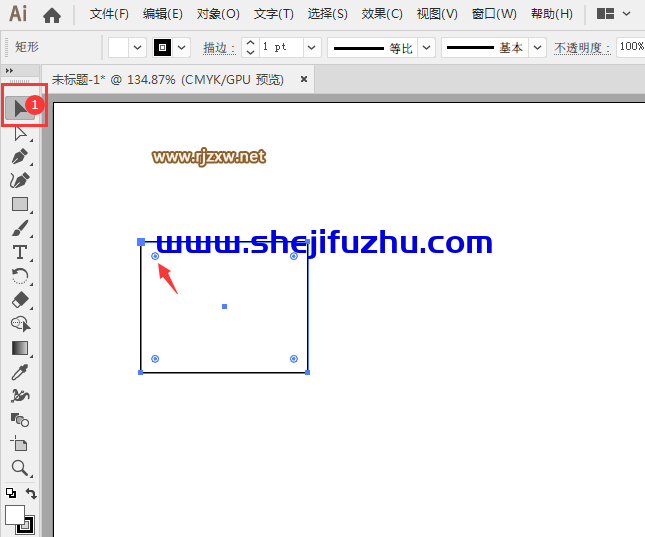Select the Eraser tool
The width and height of the screenshot is (645, 537).
[19, 300]
